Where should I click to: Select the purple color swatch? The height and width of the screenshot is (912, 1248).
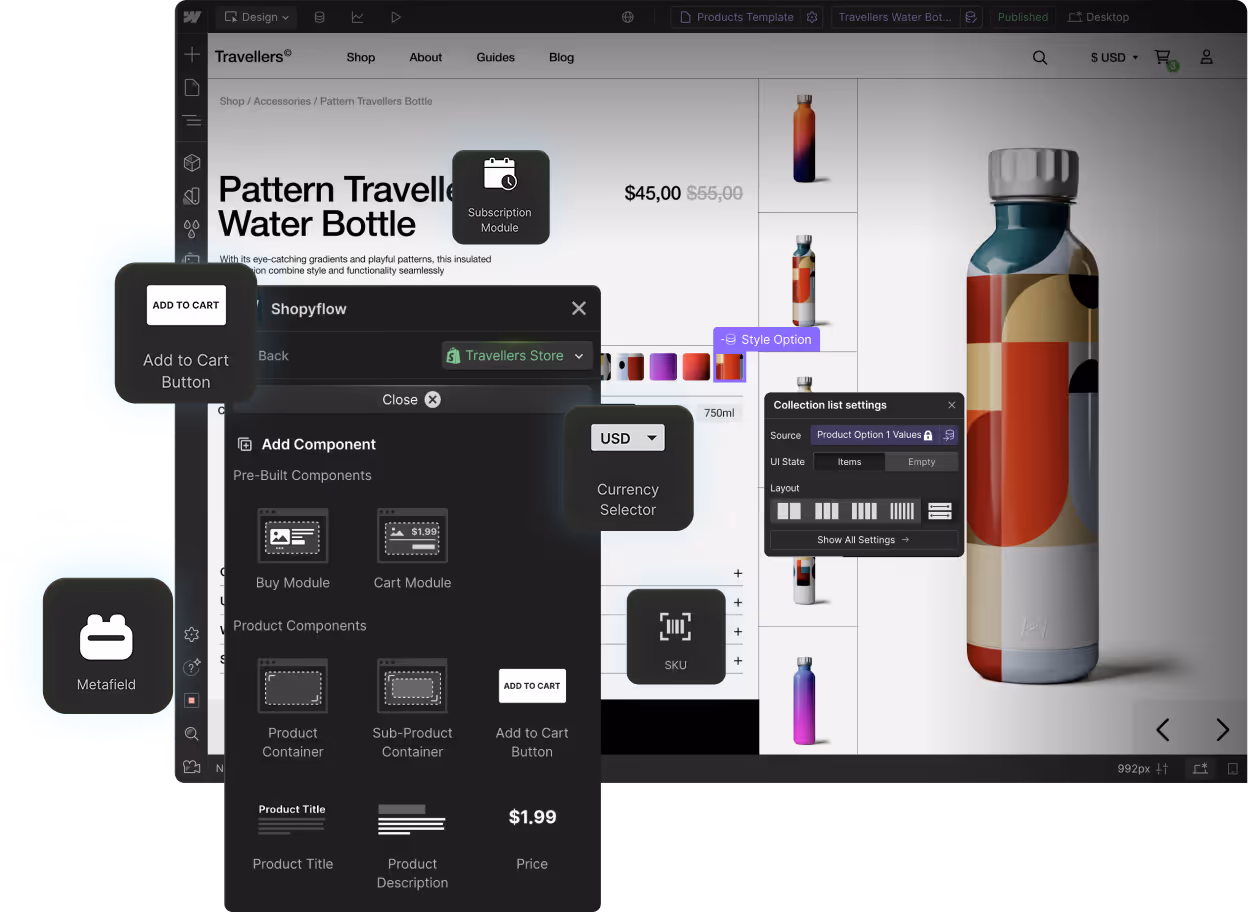tap(664, 367)
